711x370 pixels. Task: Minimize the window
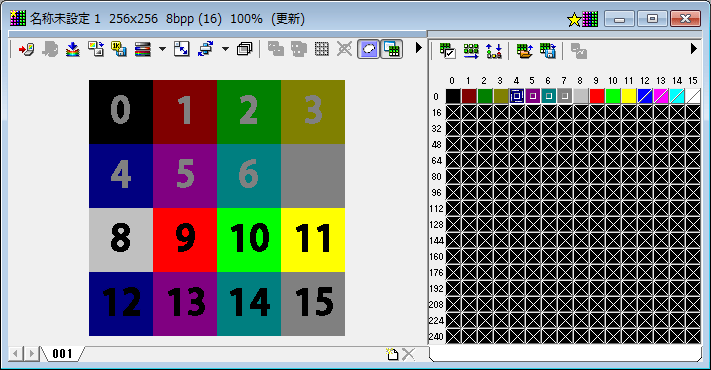coord(619,19)
